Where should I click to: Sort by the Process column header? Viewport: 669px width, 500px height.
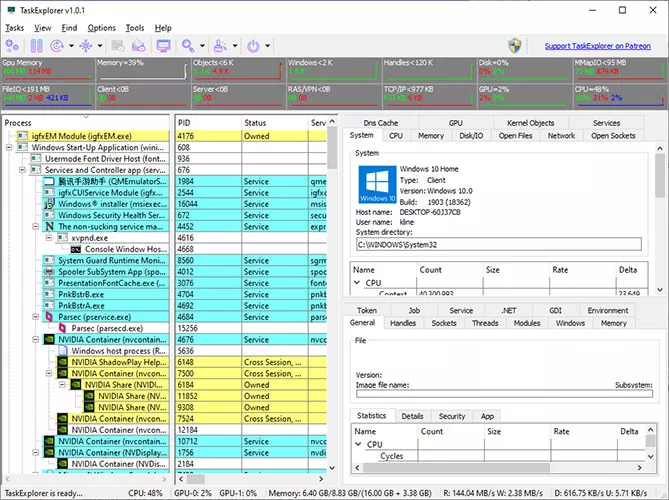click(85, 123)
